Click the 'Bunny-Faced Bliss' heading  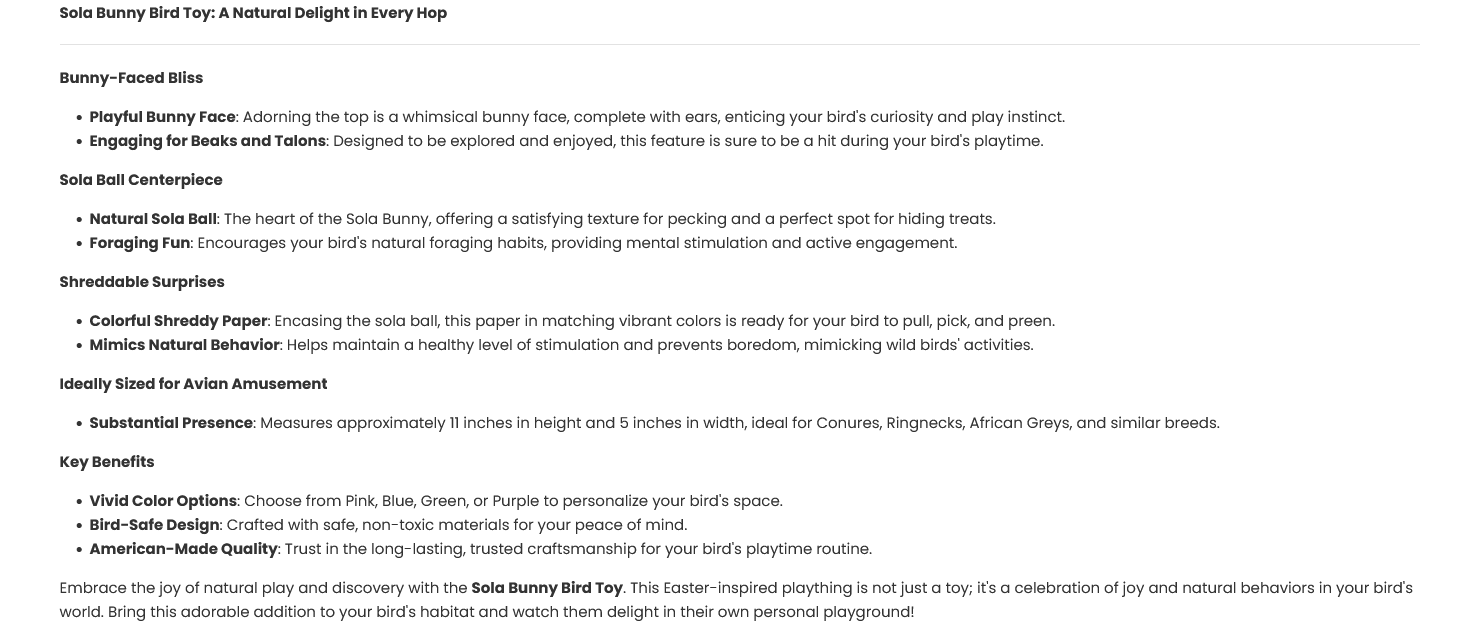pos(131,78)
